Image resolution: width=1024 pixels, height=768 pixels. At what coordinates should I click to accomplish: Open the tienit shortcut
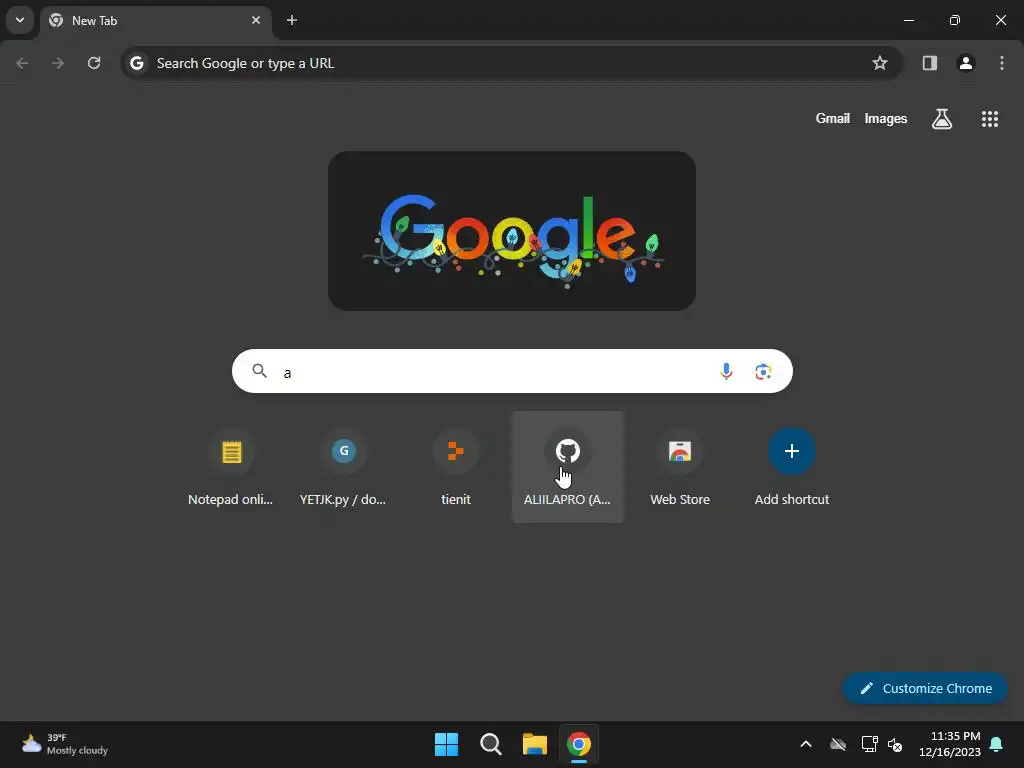[456, 467]
